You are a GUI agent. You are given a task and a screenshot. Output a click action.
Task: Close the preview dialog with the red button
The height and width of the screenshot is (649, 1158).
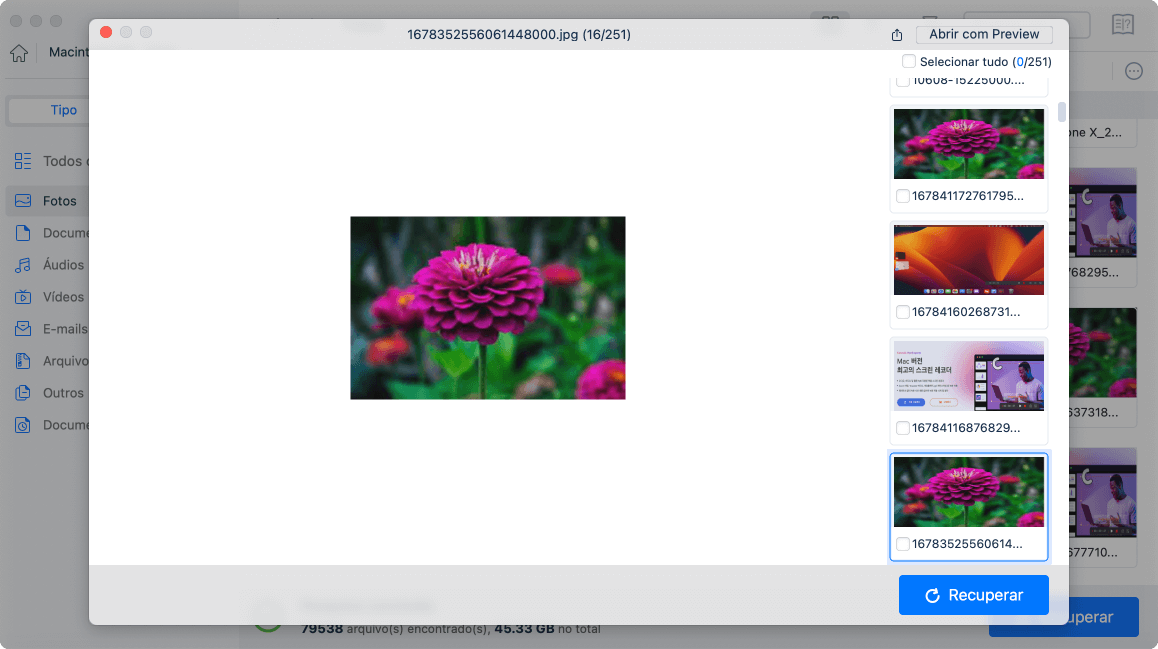106,32
